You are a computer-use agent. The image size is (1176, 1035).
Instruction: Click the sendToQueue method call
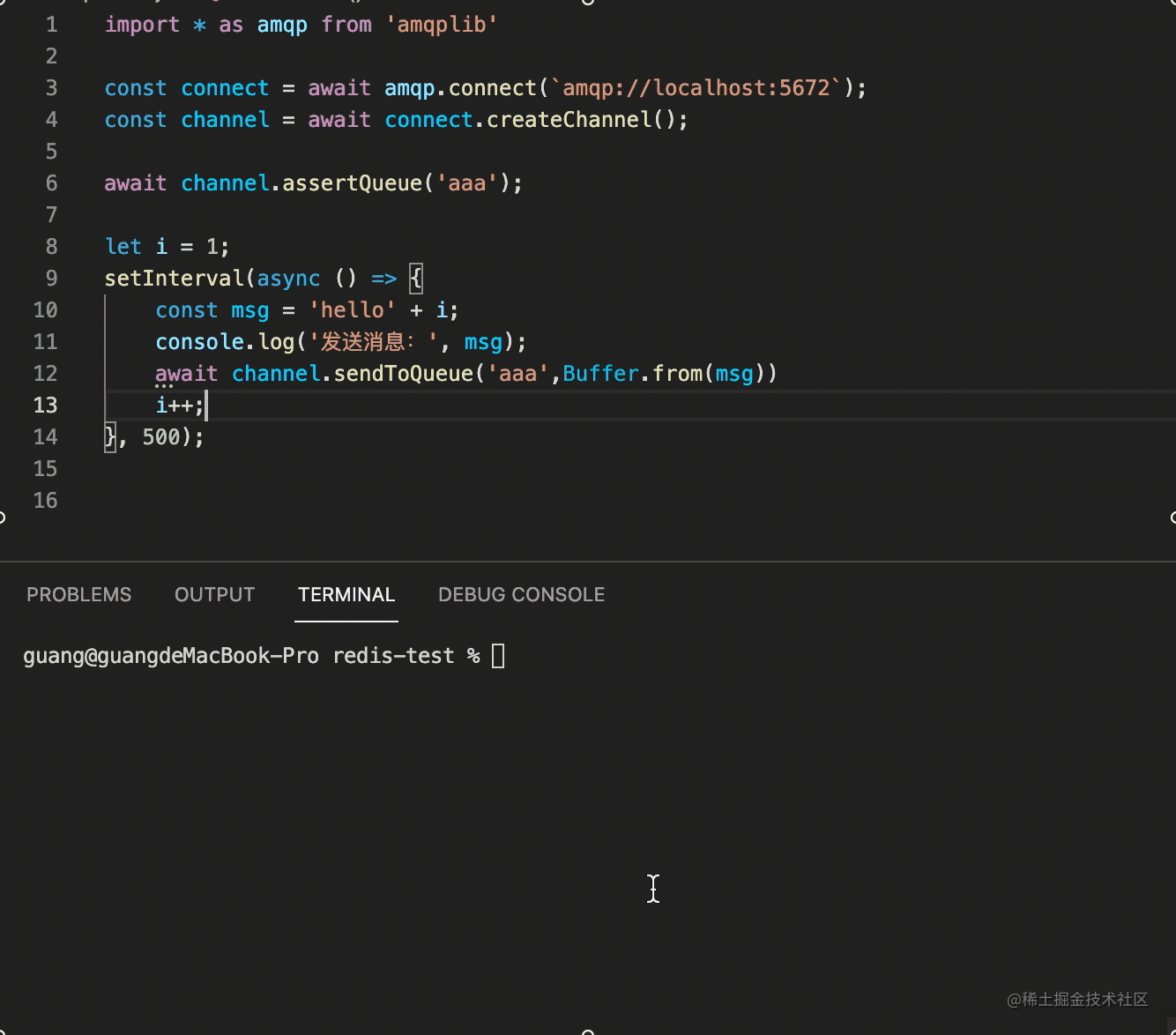[403, 374]
